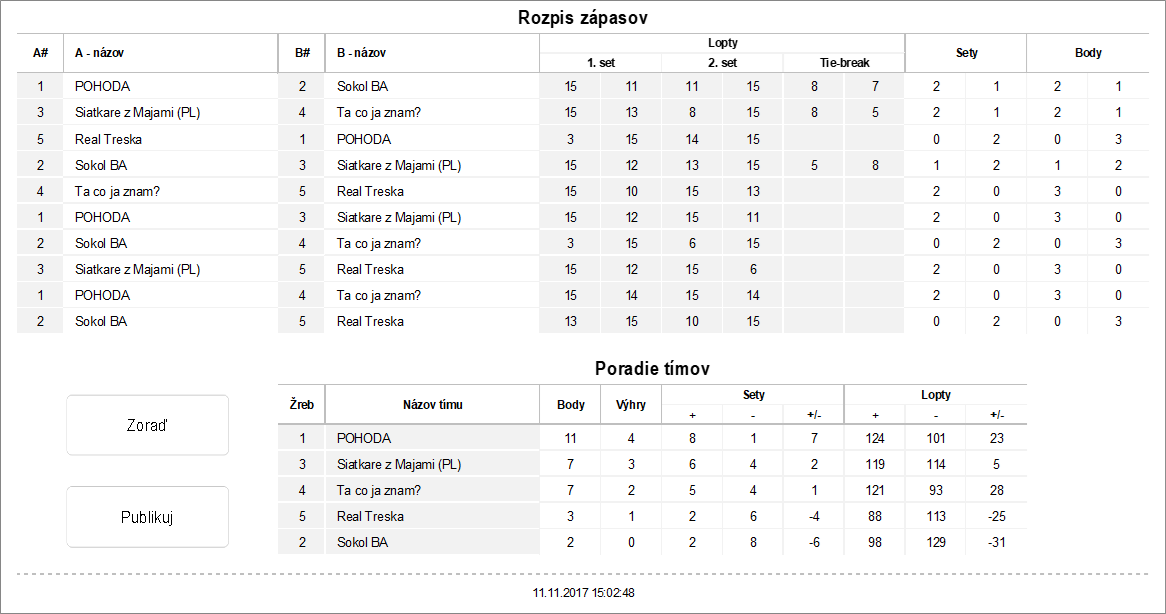The height and width of the screenshot is (614, 1166).
Task: Click the Lopty header in the standings table
Action: click(x=935, y=395)
